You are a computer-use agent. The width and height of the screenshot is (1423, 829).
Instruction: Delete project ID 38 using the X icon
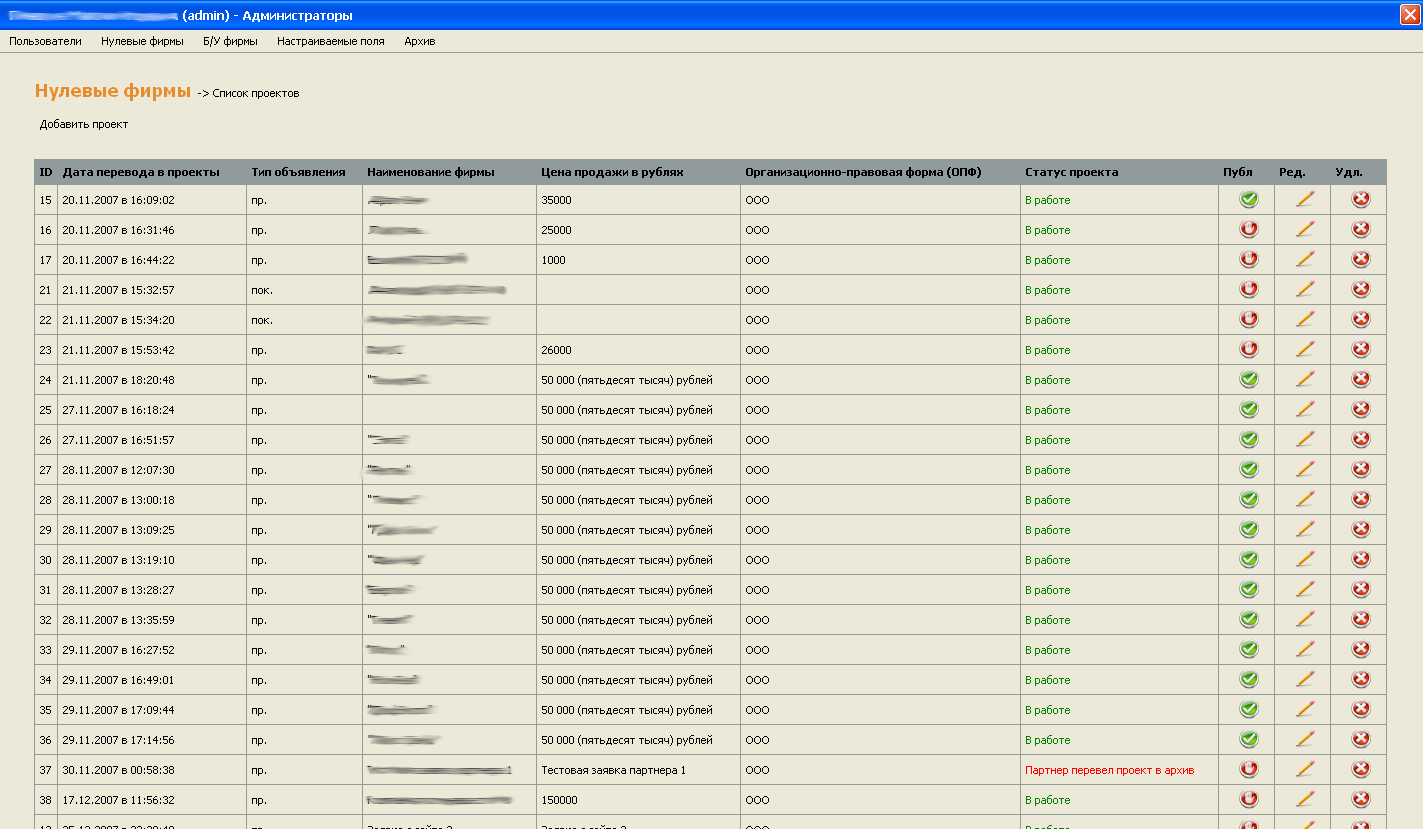1360,799
